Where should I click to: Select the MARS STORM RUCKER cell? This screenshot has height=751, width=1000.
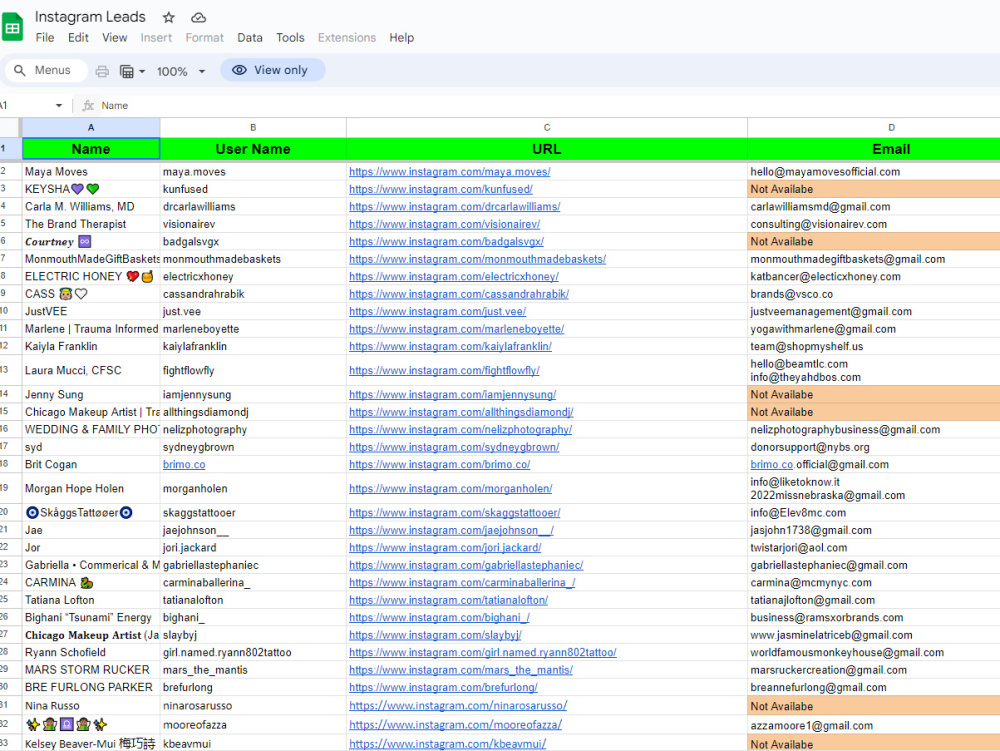[x=91, y=670]
